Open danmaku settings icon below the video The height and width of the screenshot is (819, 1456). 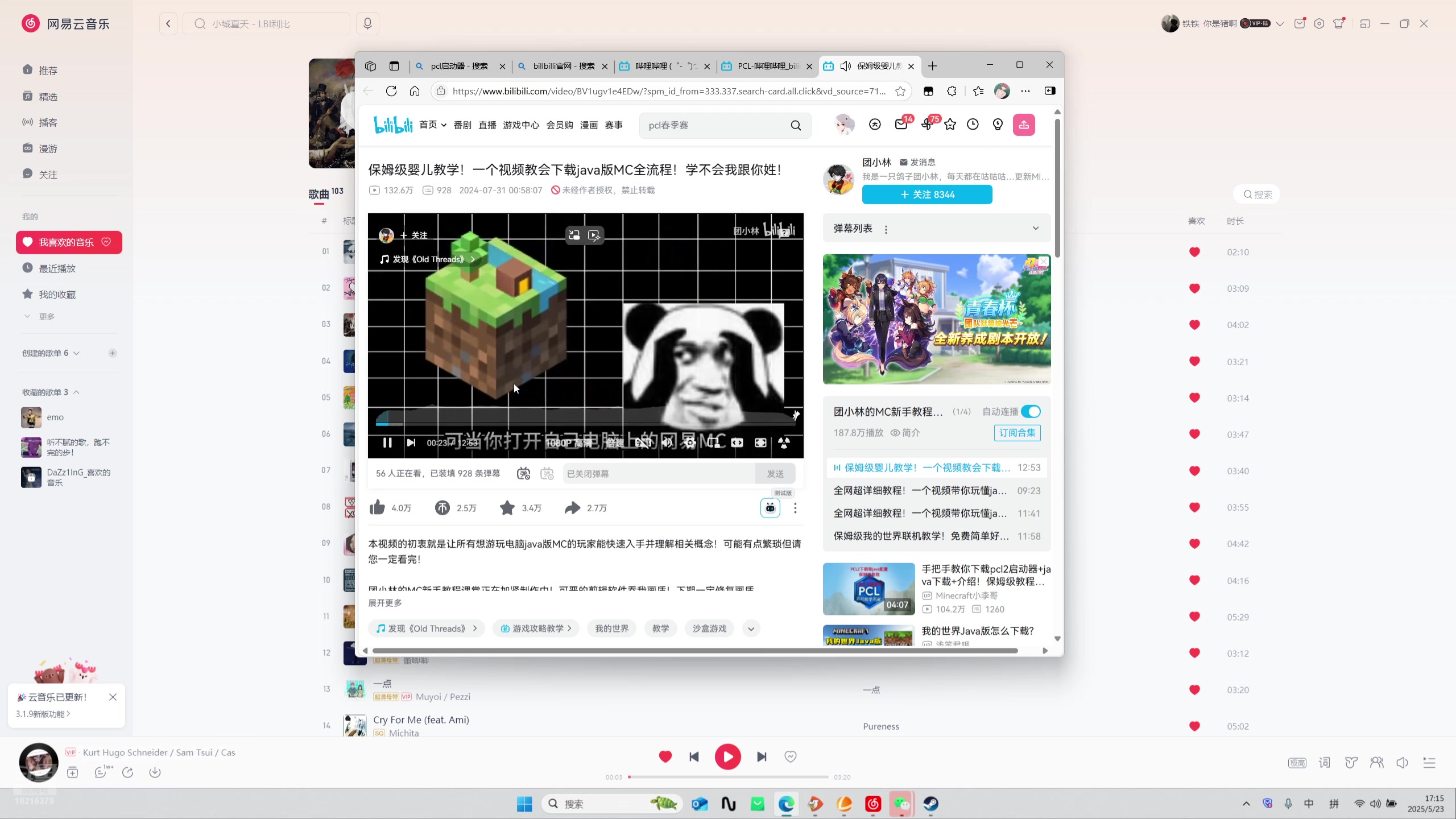[547, 473]
